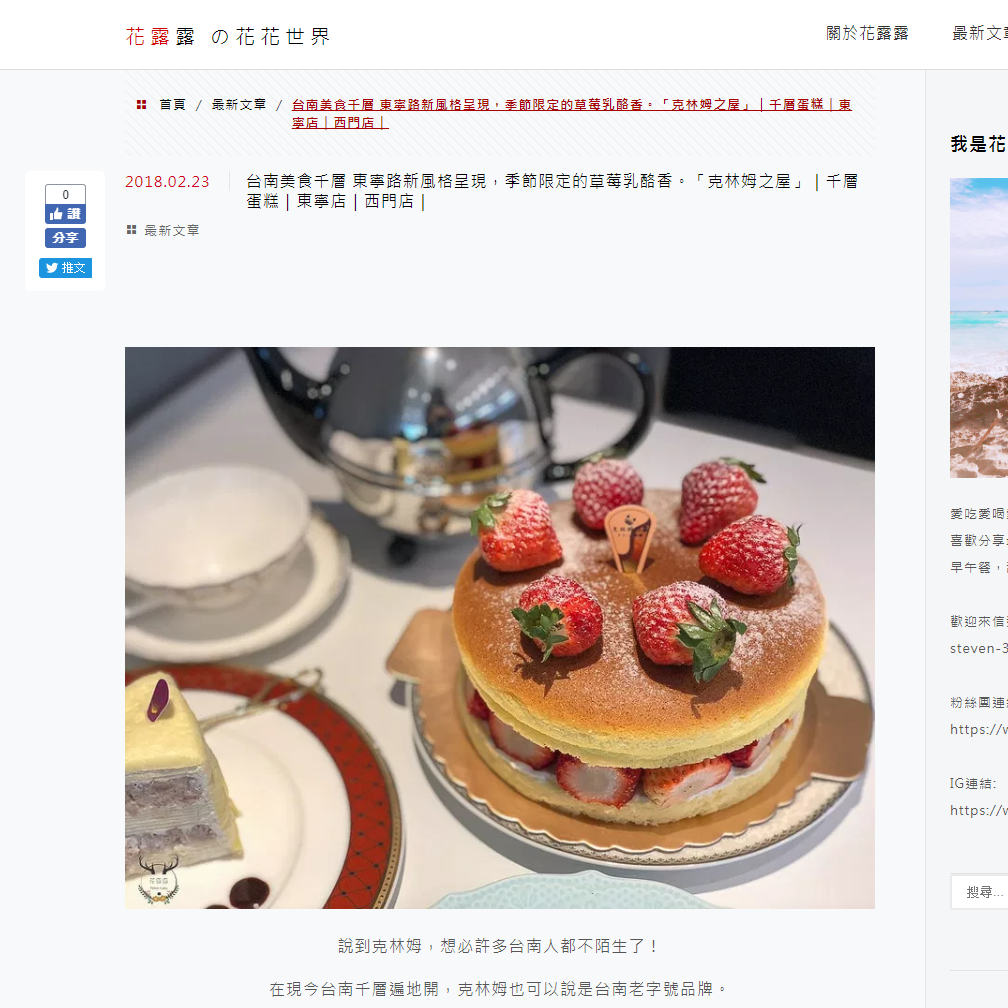Open the 關於花露露 menu item

(867, 33)
